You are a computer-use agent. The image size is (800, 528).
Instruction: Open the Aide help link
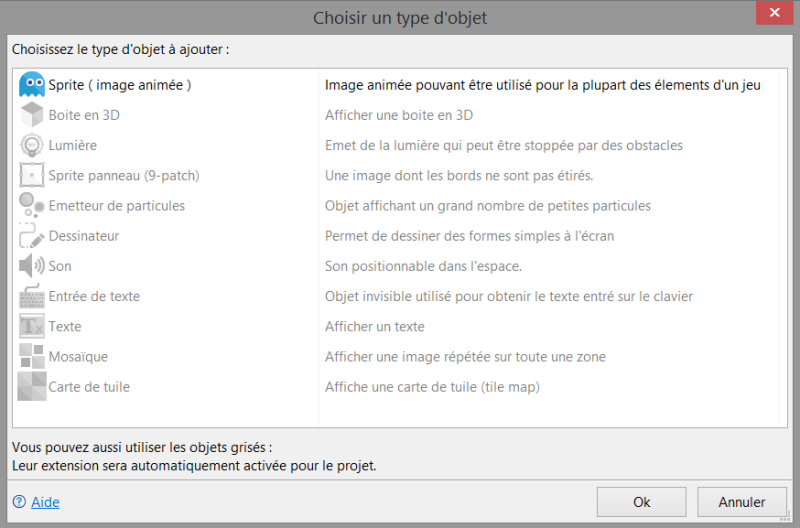pos(45,502)
